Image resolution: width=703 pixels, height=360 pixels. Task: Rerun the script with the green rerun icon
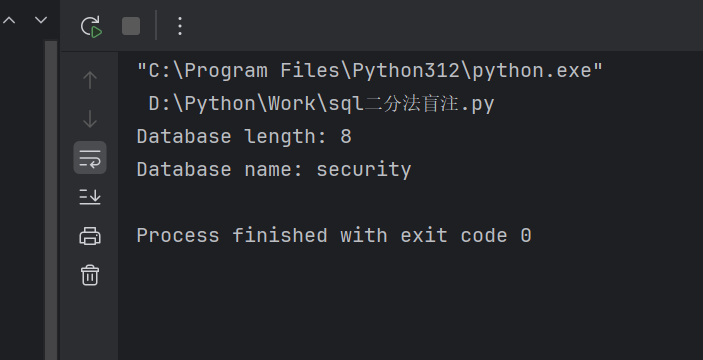(x=91, y=26)
